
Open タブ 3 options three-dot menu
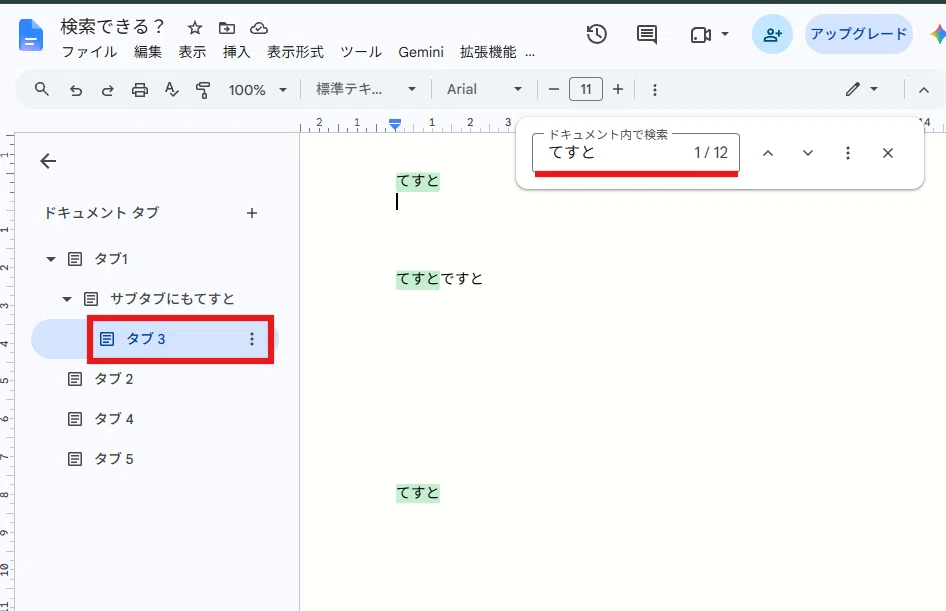click(252, 339)
